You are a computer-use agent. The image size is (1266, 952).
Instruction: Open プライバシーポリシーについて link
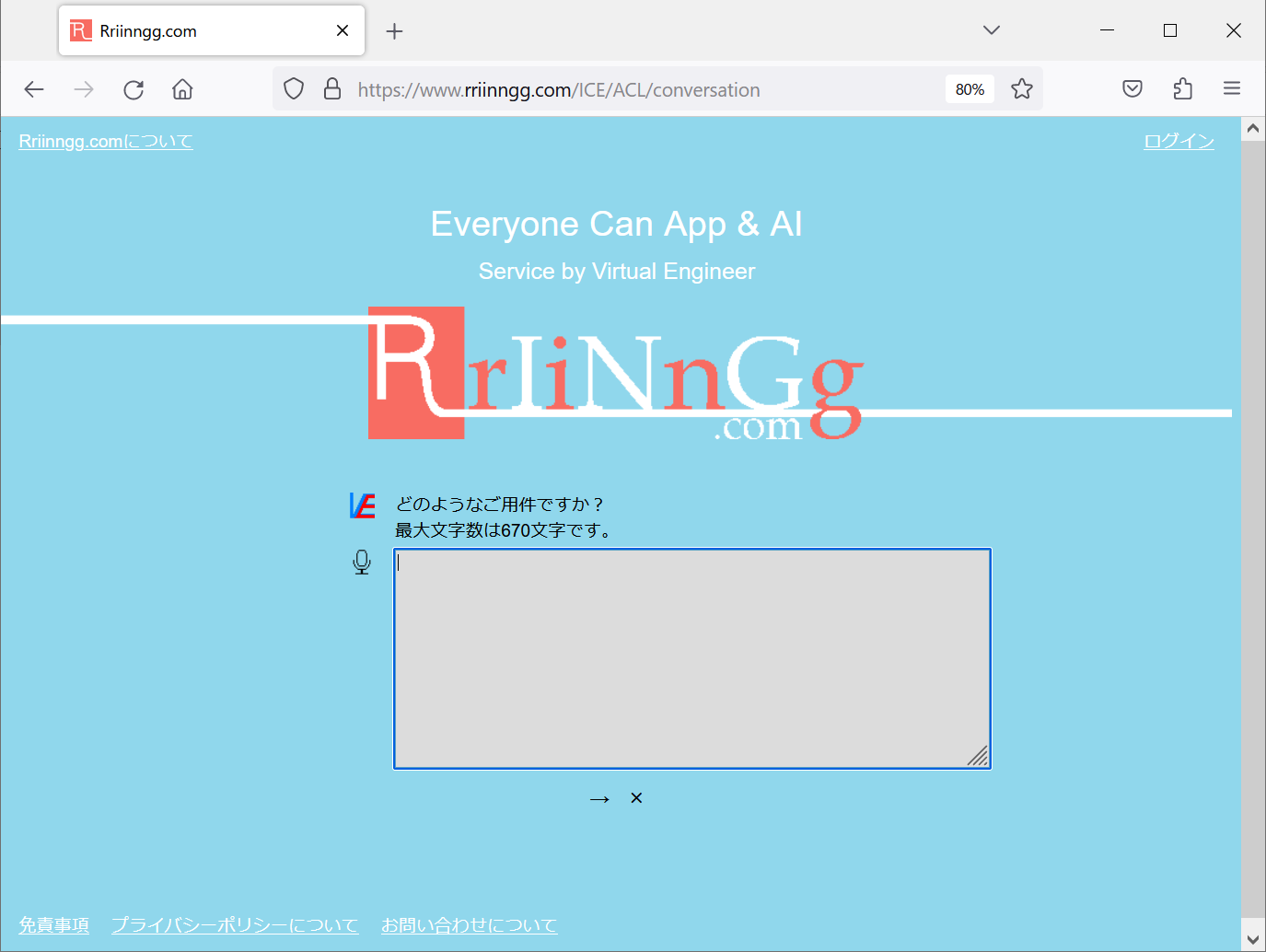[235, 925]
